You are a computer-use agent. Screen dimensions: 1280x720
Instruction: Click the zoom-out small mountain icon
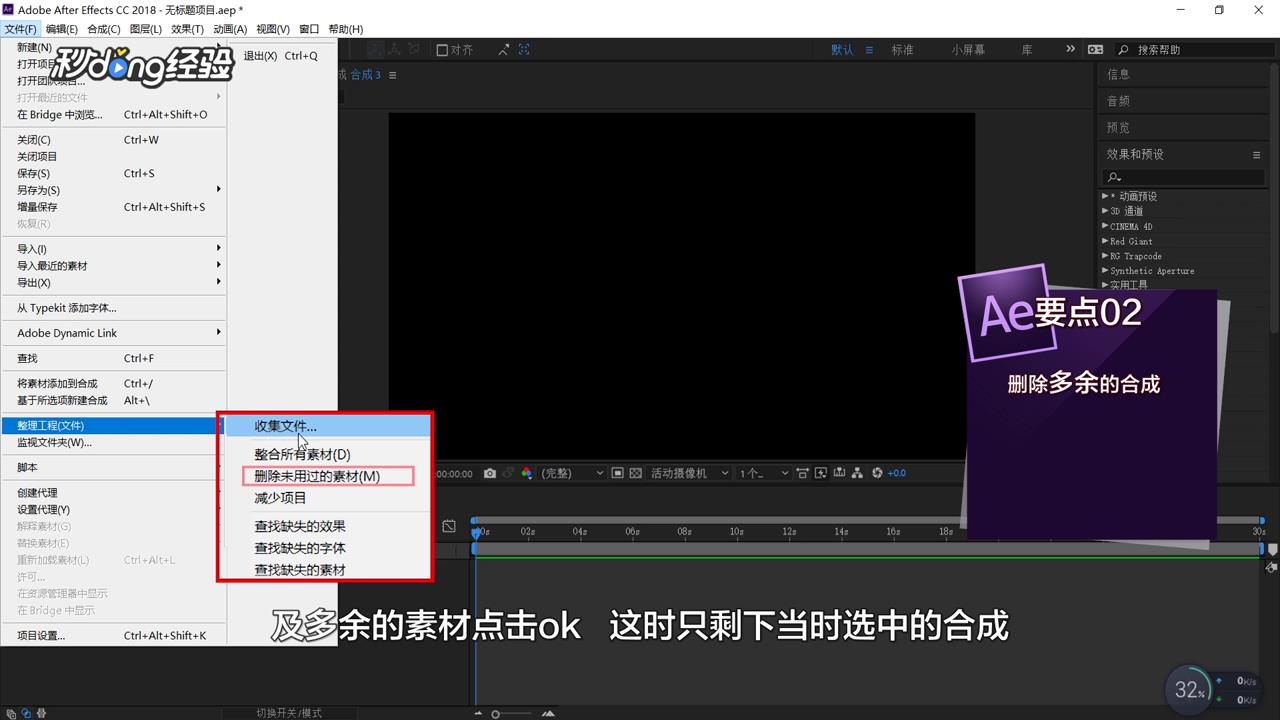[x=478, y=714]
